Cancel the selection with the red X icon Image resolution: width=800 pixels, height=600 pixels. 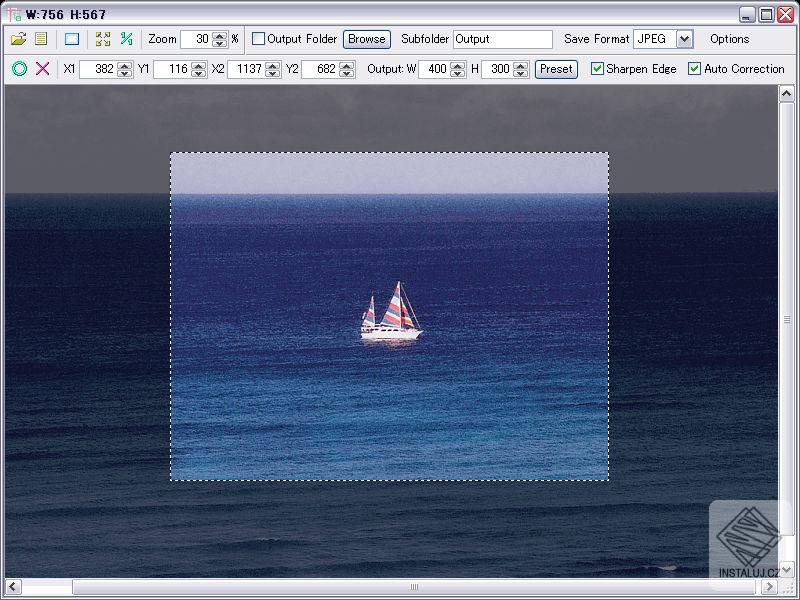[x=43, y=68]
